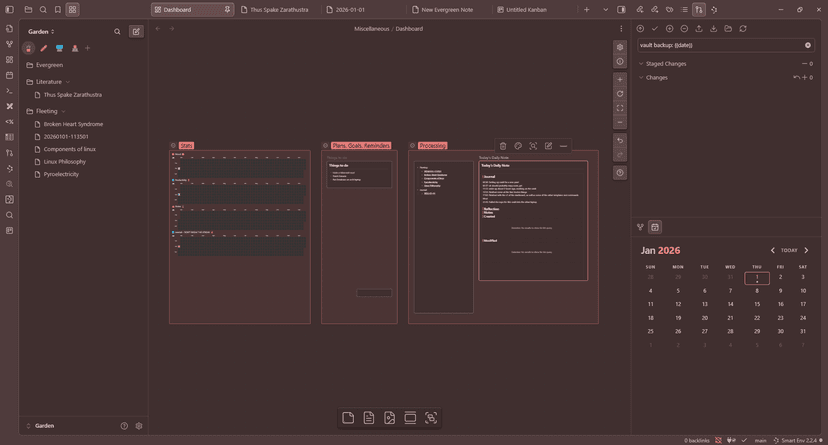Toggle the pin on Dashboard tab
The height and width of the screenshot is (445, 828).
227,10
